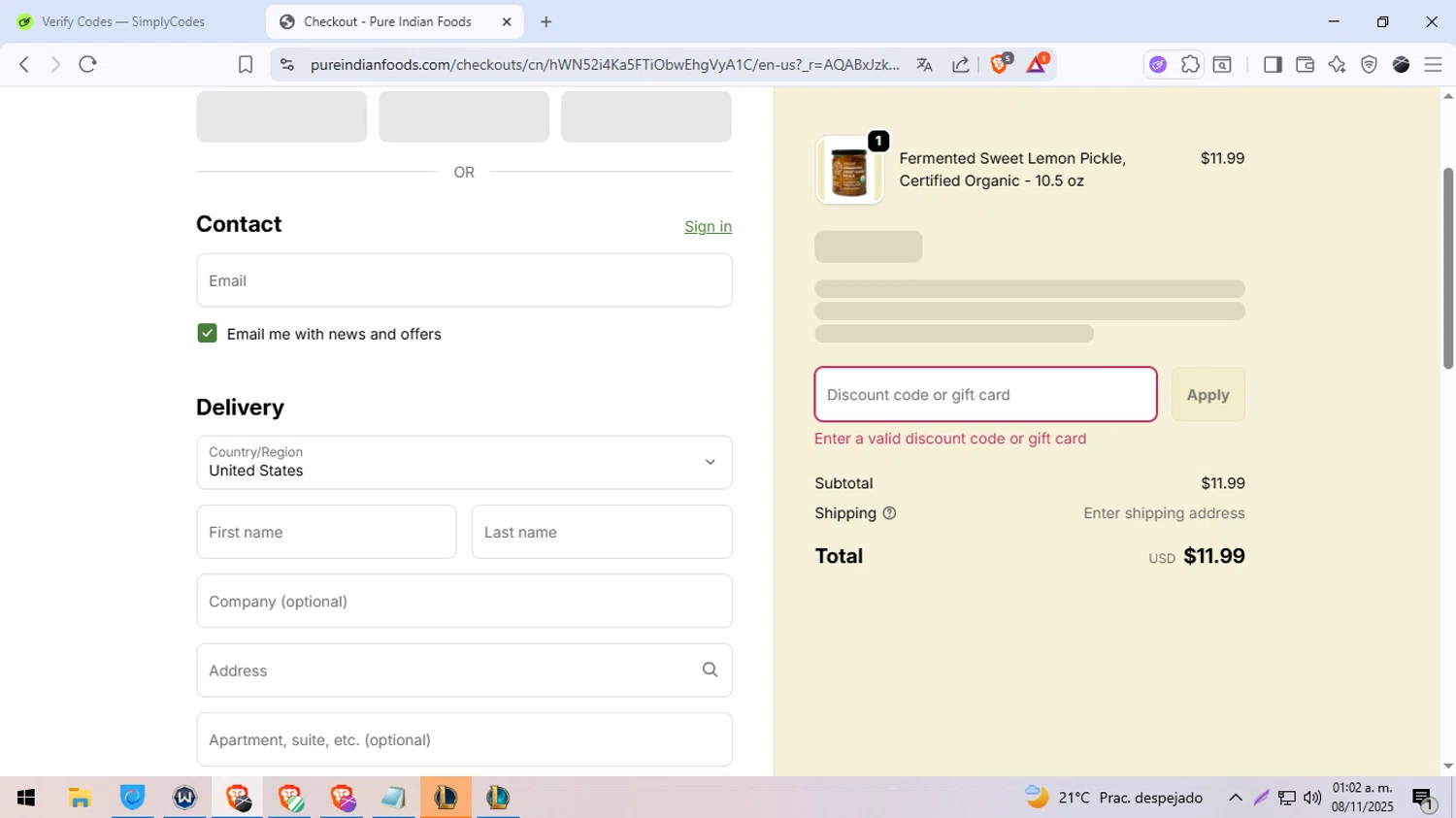
Task: Click the network tray icon
Action: click(1287, 798)
